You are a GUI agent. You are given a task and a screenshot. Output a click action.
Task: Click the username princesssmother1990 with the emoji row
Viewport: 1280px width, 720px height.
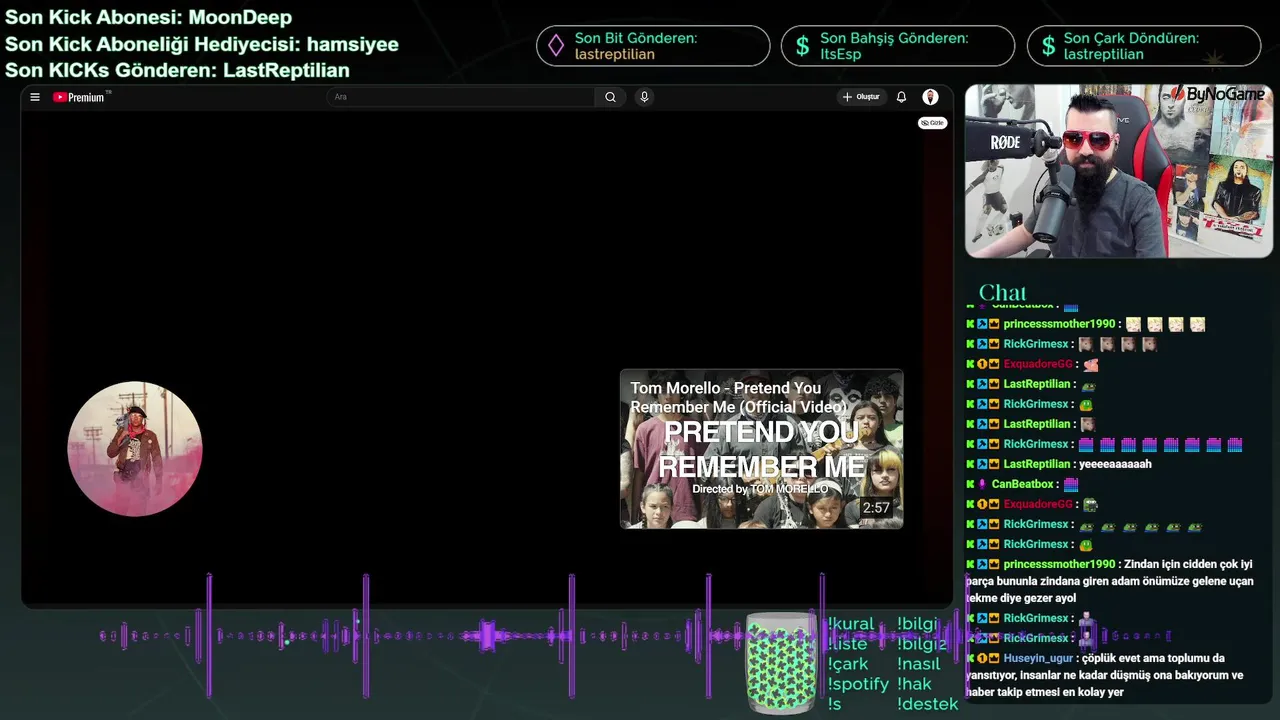coord(1059,324)
